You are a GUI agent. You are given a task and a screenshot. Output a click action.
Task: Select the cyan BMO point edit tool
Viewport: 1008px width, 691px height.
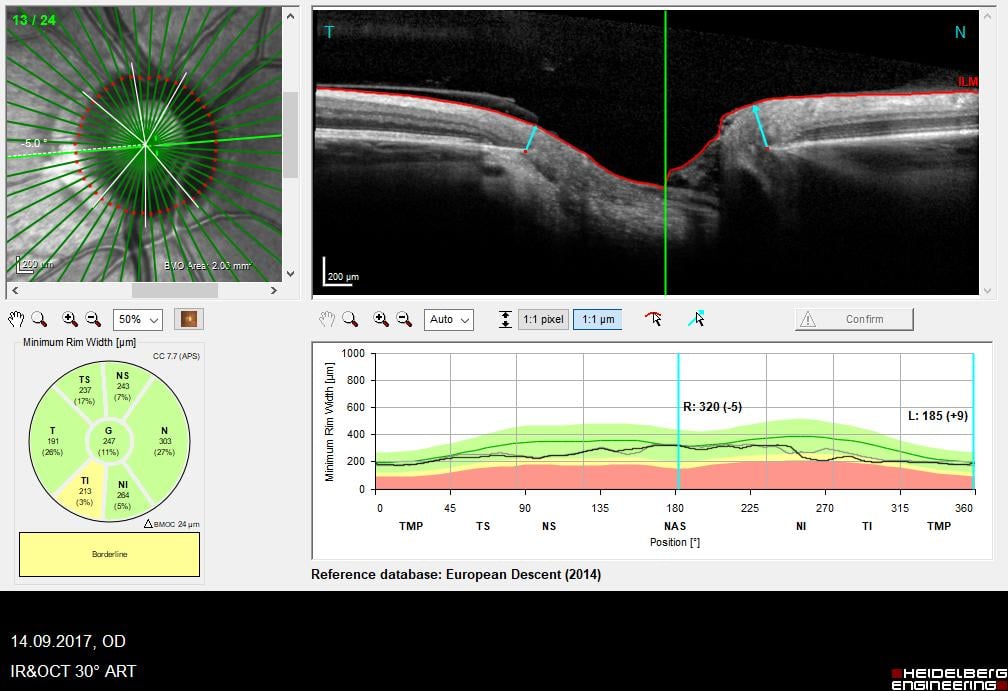click(696, 319)
